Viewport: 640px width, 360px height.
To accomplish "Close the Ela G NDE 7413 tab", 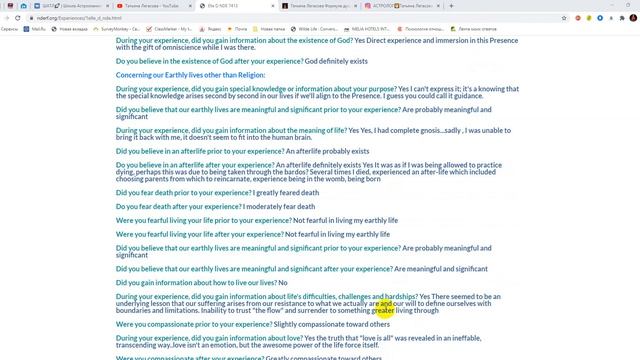I will [x=273, y=6].
